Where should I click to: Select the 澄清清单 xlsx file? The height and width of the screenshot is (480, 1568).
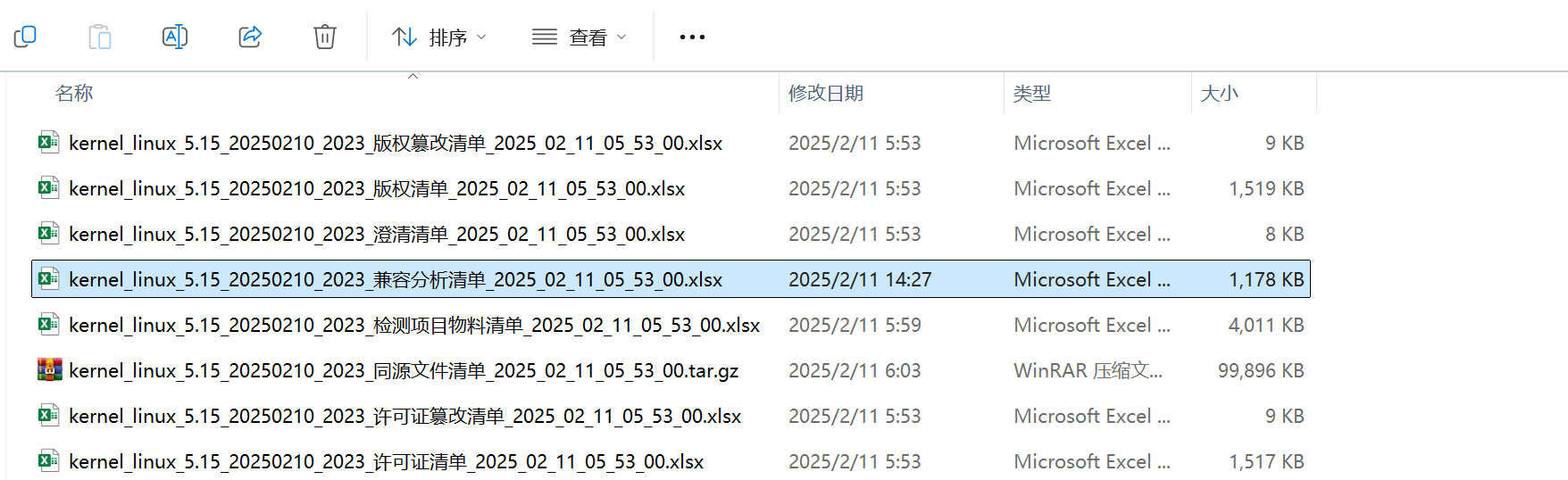(x=671, y=234)
